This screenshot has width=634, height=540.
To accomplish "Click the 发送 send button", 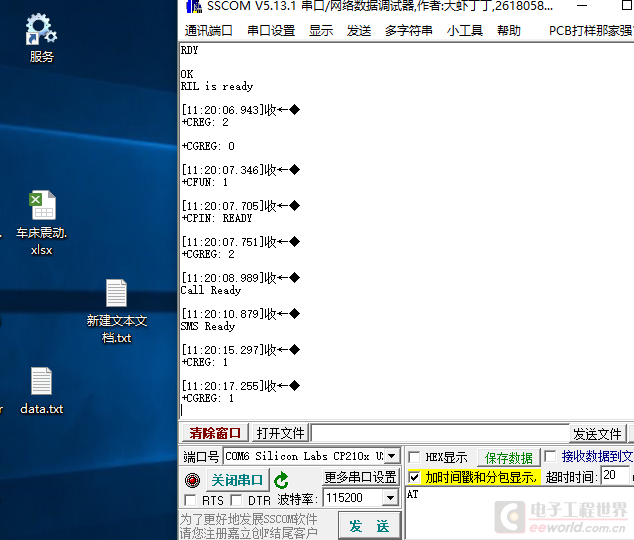I will point(369,525).
